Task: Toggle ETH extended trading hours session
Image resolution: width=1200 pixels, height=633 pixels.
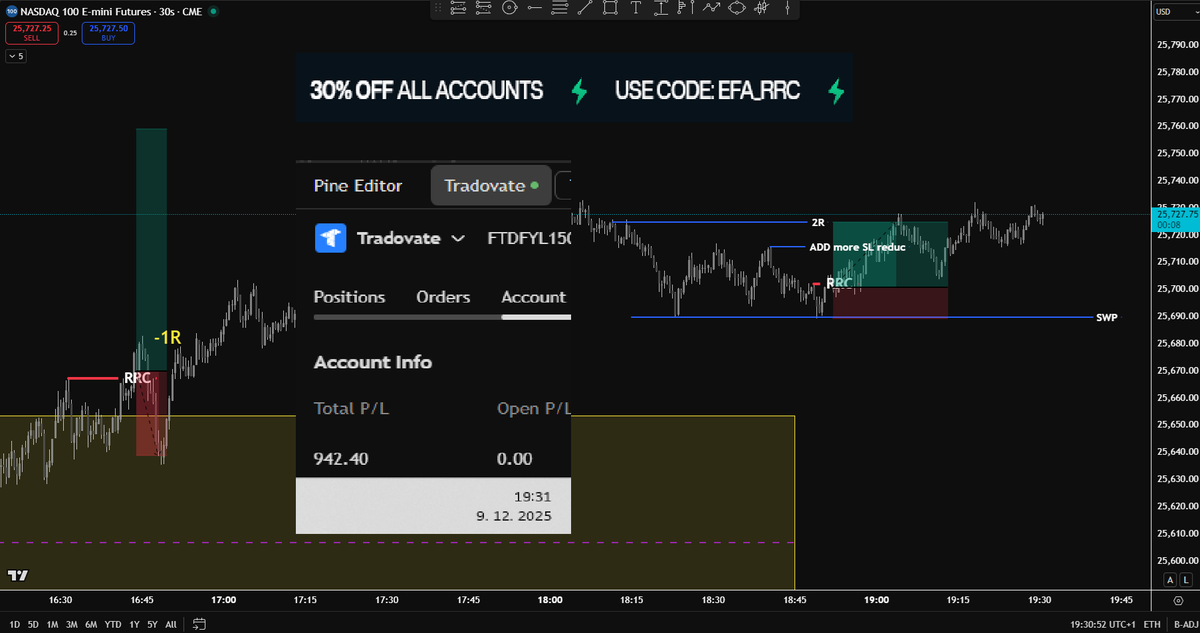Action: (x=1152, y=625)
